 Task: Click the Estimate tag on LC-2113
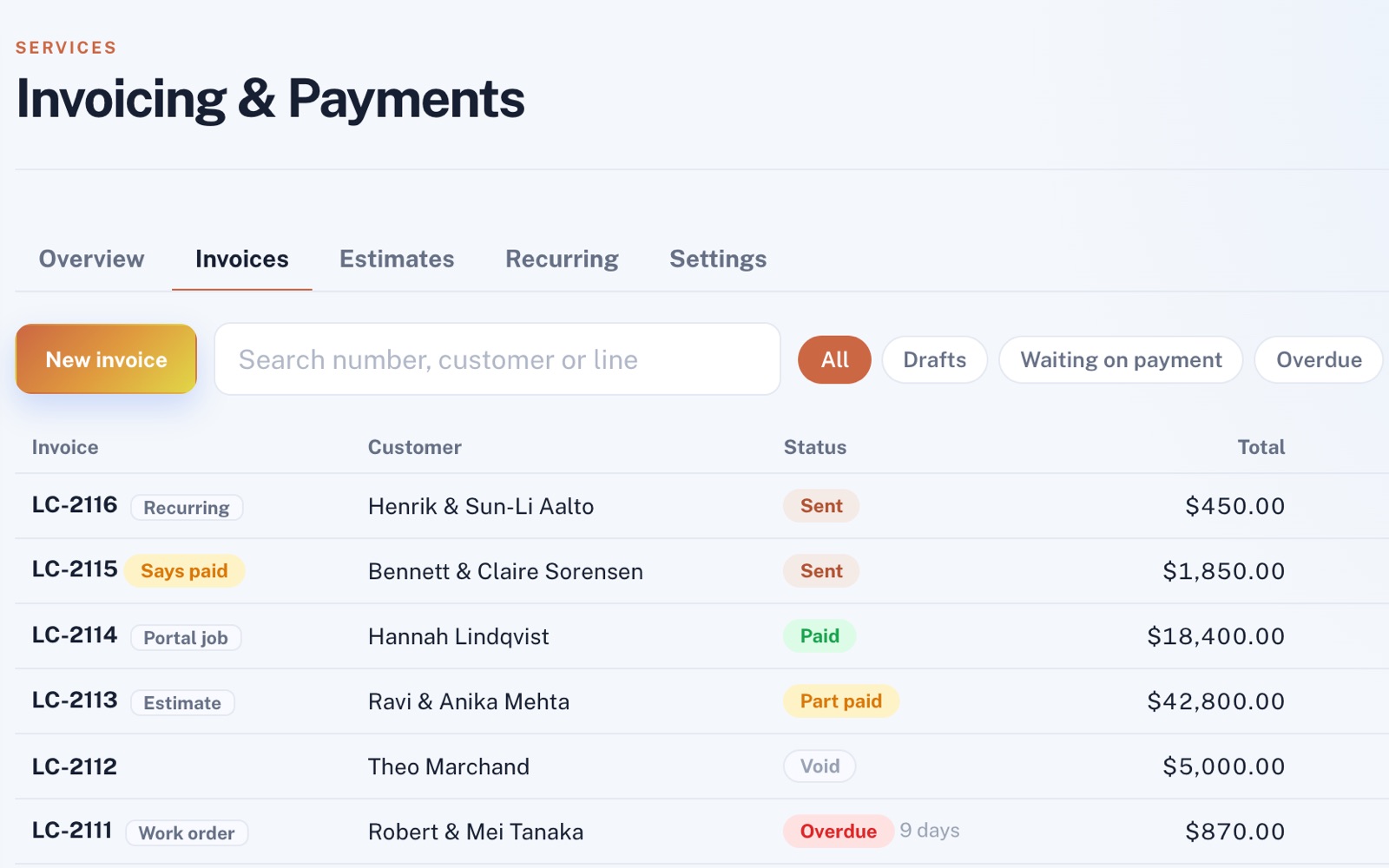pos(182,703)
